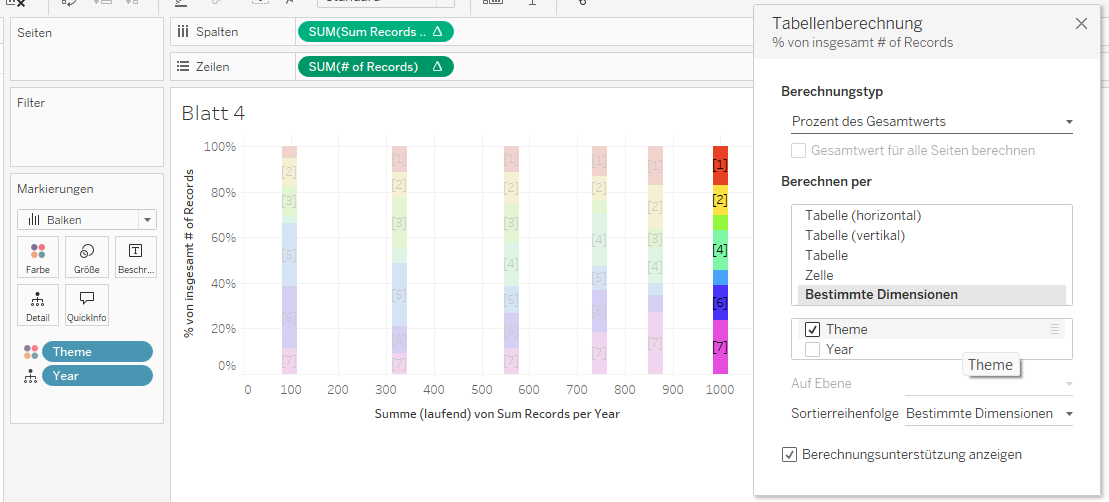Click the detail icon beside Year pill
The height and width of the screenshot is (502, 1109).
point(31,376)
